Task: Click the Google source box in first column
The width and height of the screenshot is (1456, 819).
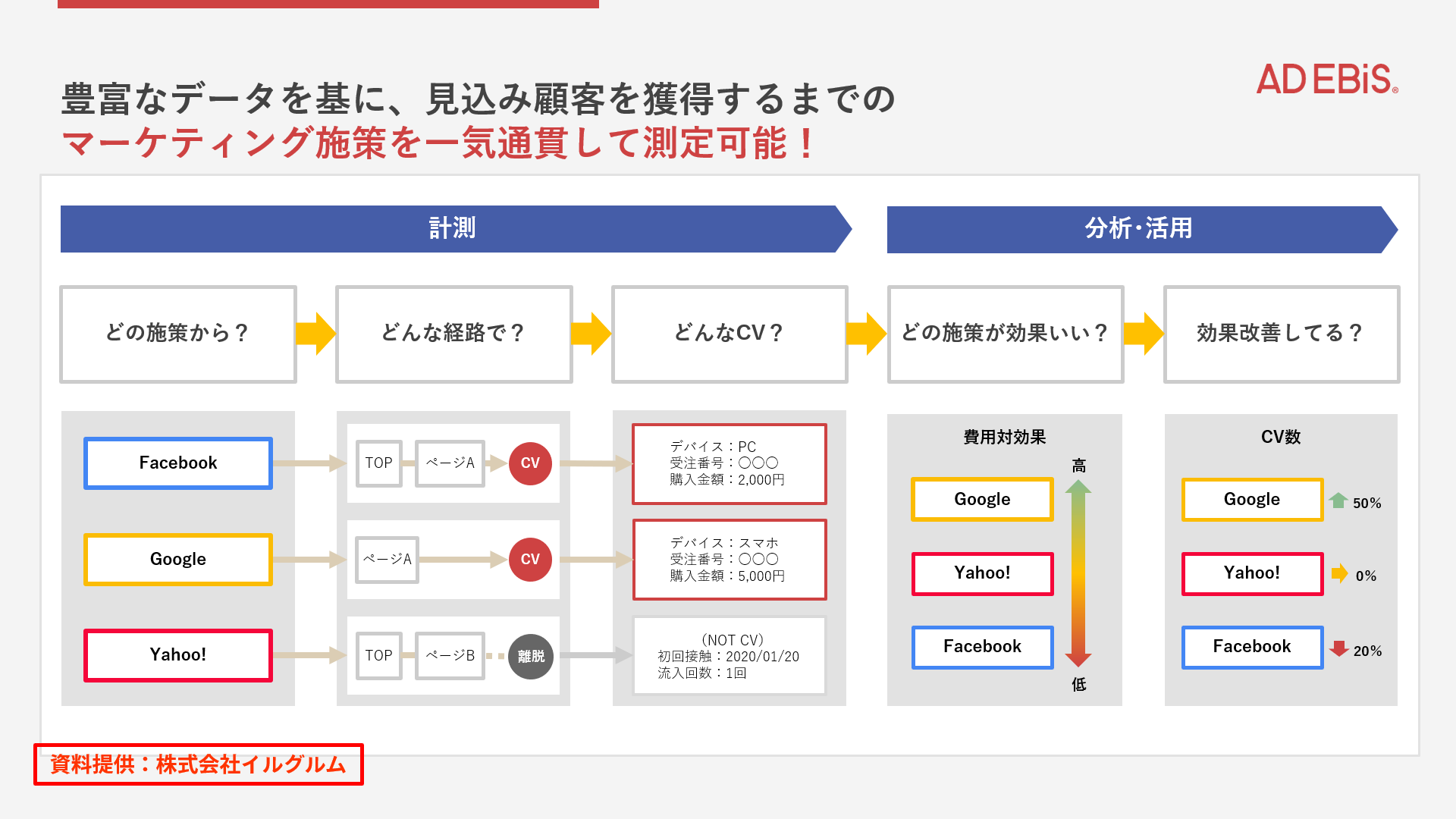Action: tap(178, 560)
